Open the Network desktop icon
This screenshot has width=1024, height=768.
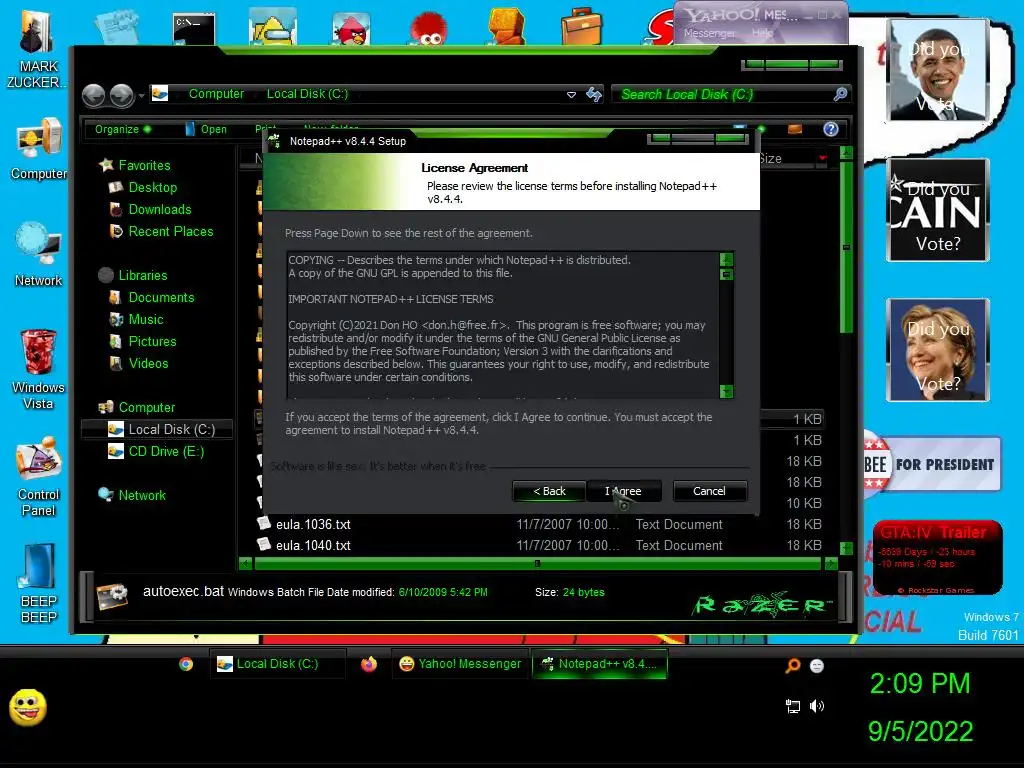pyautogui.click(x=38, y=255)
